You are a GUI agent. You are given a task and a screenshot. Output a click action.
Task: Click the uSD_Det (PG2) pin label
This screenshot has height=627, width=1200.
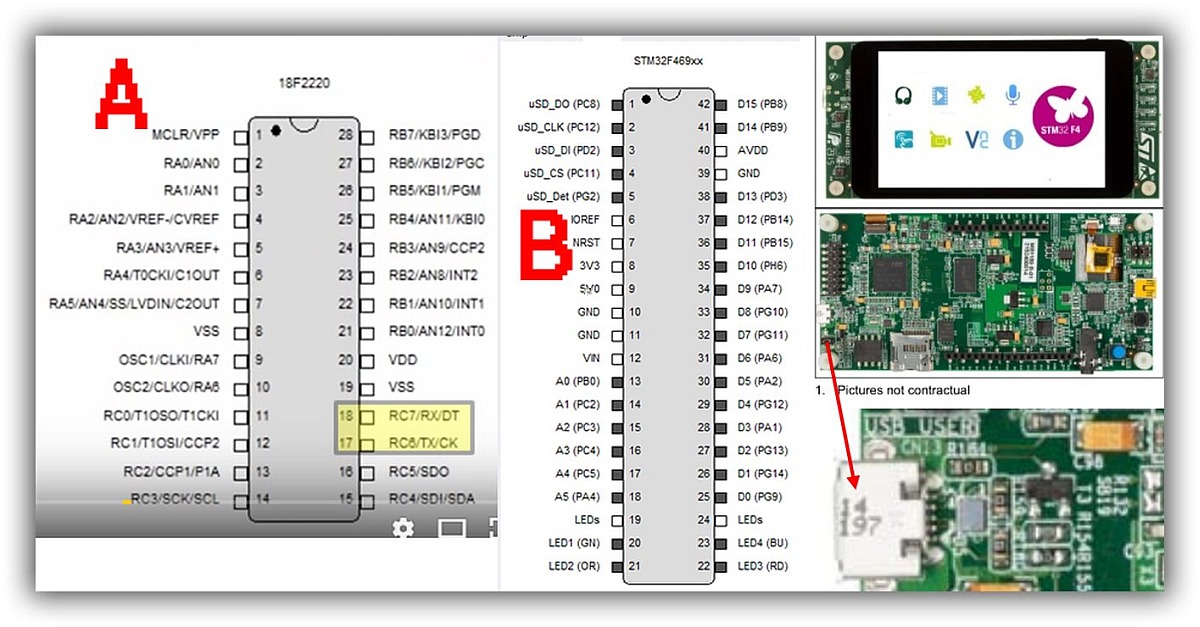coord(563,196)
